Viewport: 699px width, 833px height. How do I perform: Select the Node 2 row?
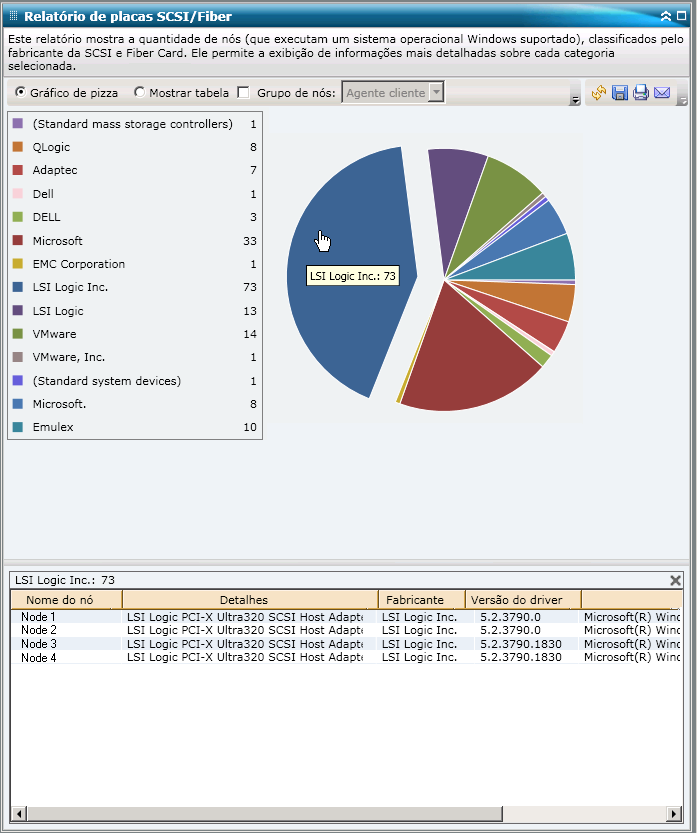(x=346, y=630)
